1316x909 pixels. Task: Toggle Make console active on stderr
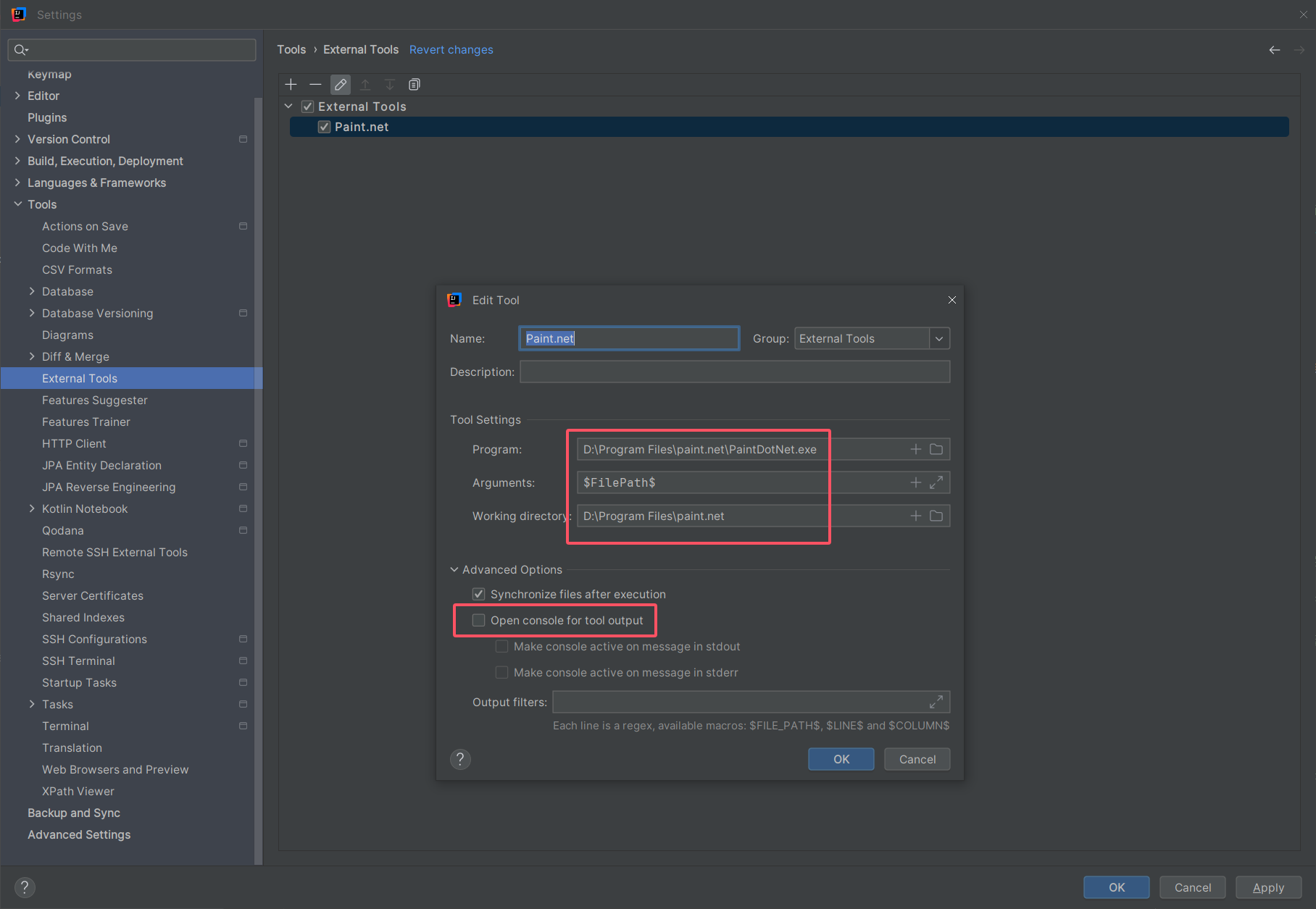click(x=501, y=672)
